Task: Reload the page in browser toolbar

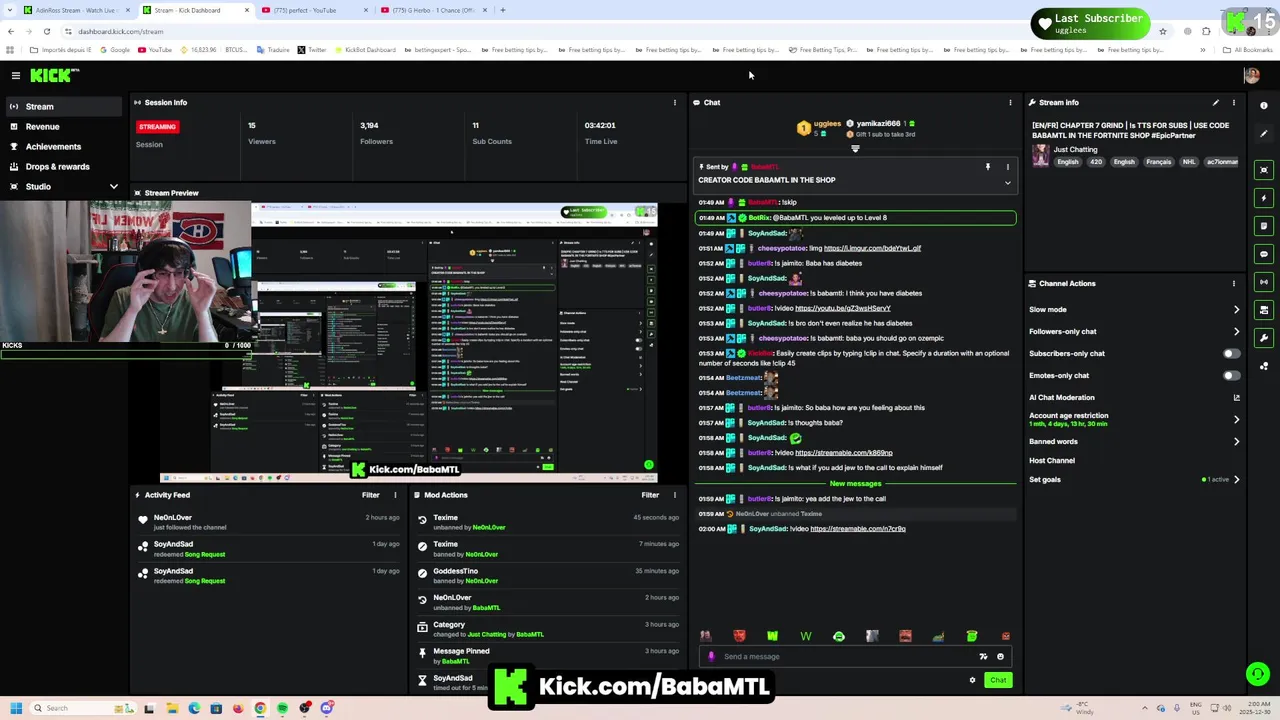Action: tap(46, 31)
